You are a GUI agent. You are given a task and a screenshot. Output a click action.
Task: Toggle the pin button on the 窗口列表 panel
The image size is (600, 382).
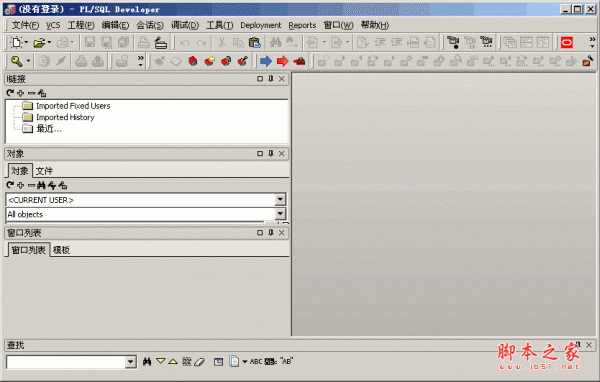click(x=271, y=233)
